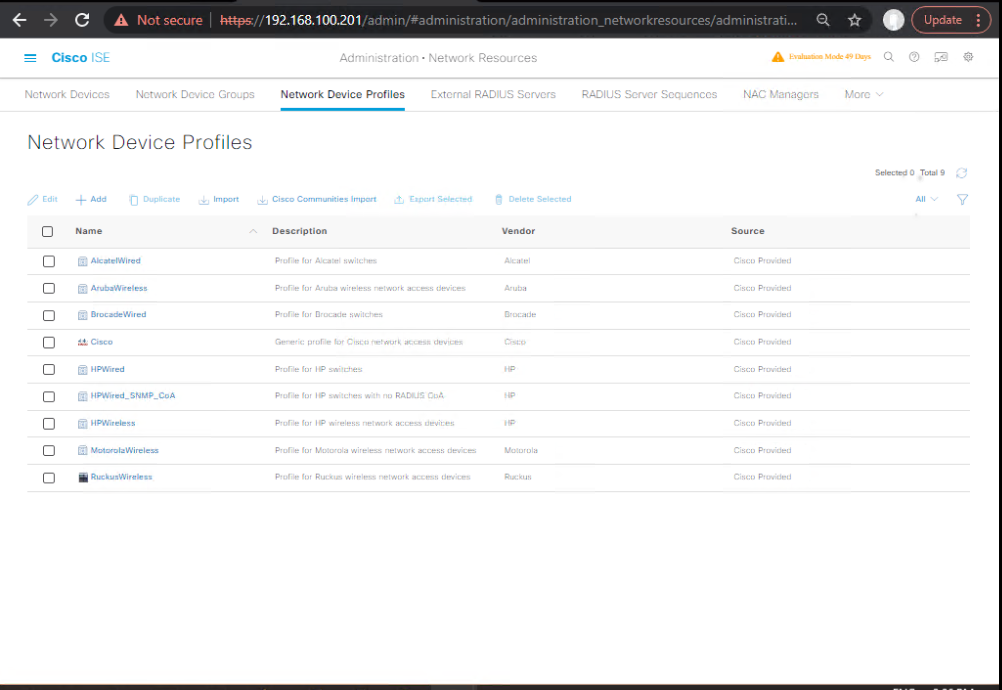The height and width of the screenshot is (690, 1002).
Task: Click the browser address bar URL
Action: (x=509, y=20)
